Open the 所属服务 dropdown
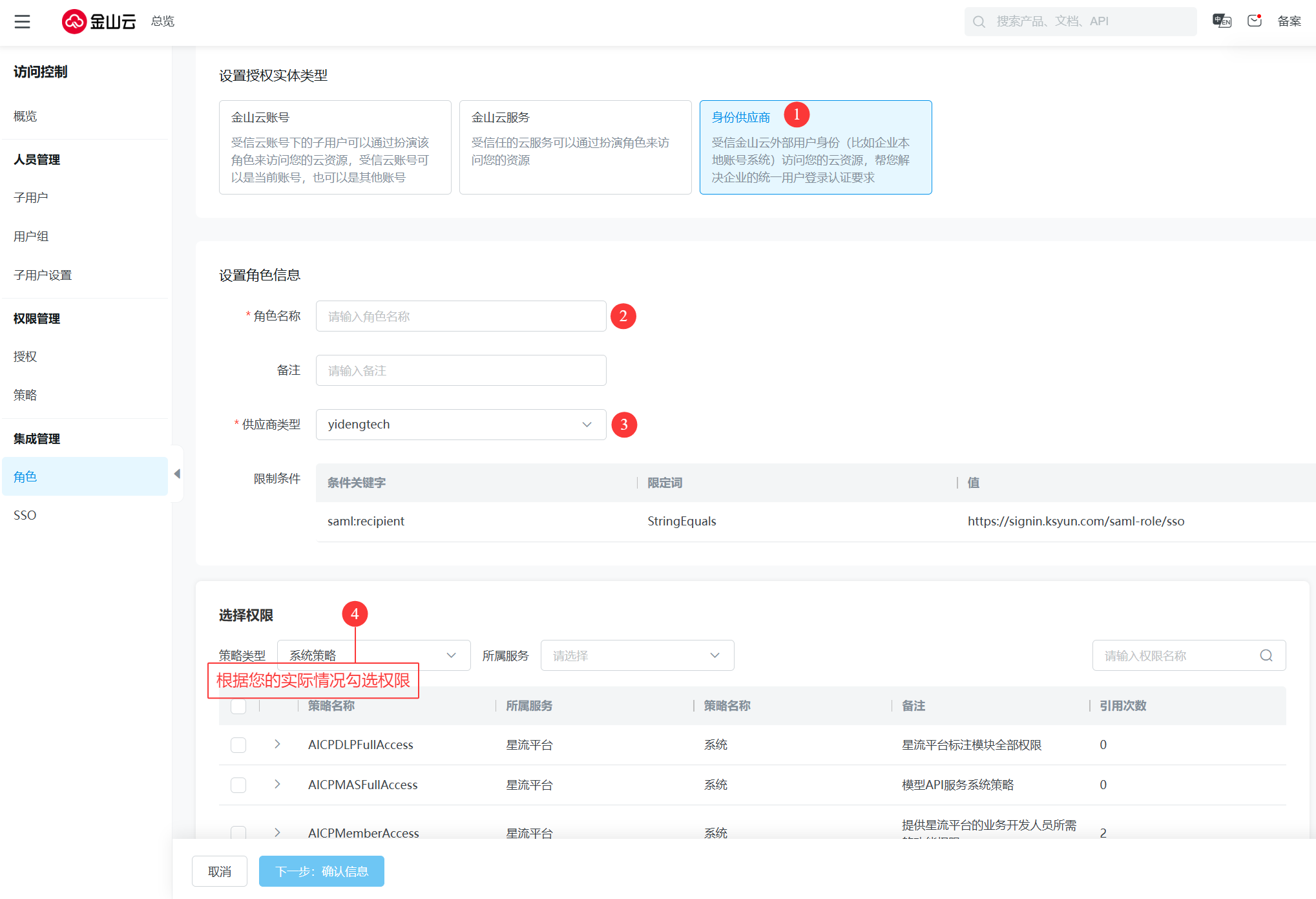1316x899 pixels. tap(636, 655)
